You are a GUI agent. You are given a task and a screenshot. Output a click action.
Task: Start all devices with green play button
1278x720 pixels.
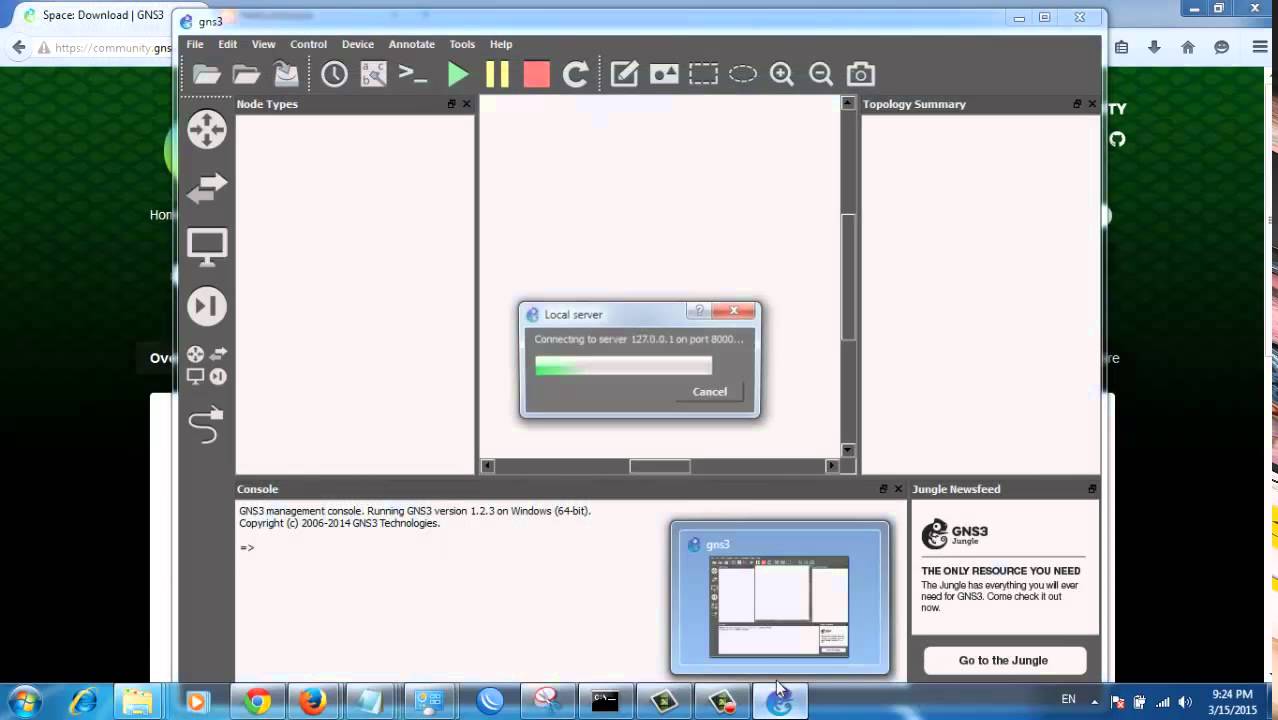[458, 74]
